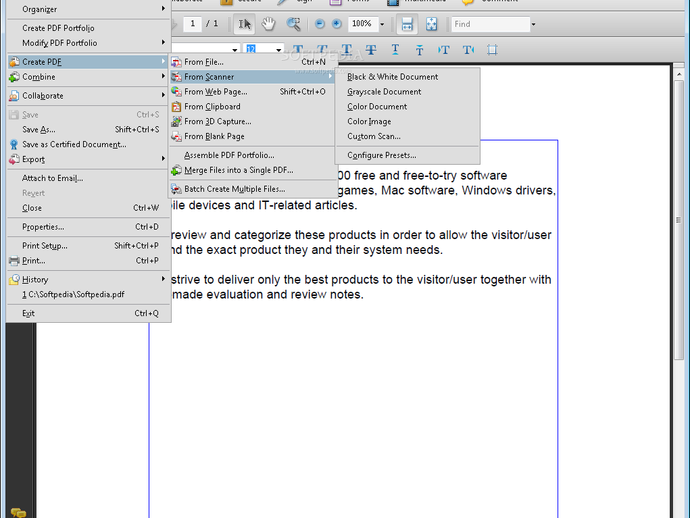Click the vertical scrollbar thumb
The height and width of the screenshot is (518, 690).
[679, 220]
